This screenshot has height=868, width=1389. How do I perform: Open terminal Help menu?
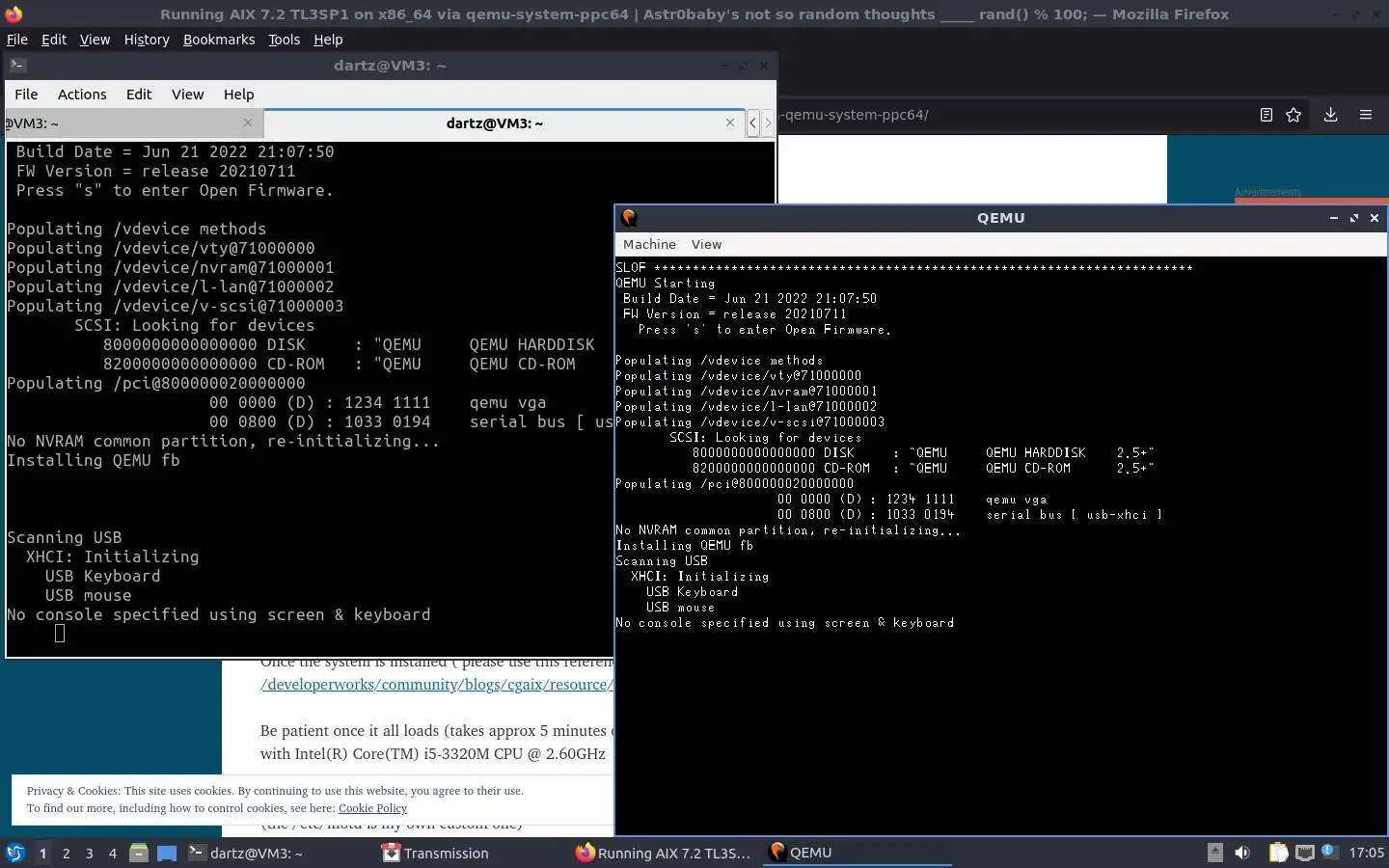[x=239, y=95]
